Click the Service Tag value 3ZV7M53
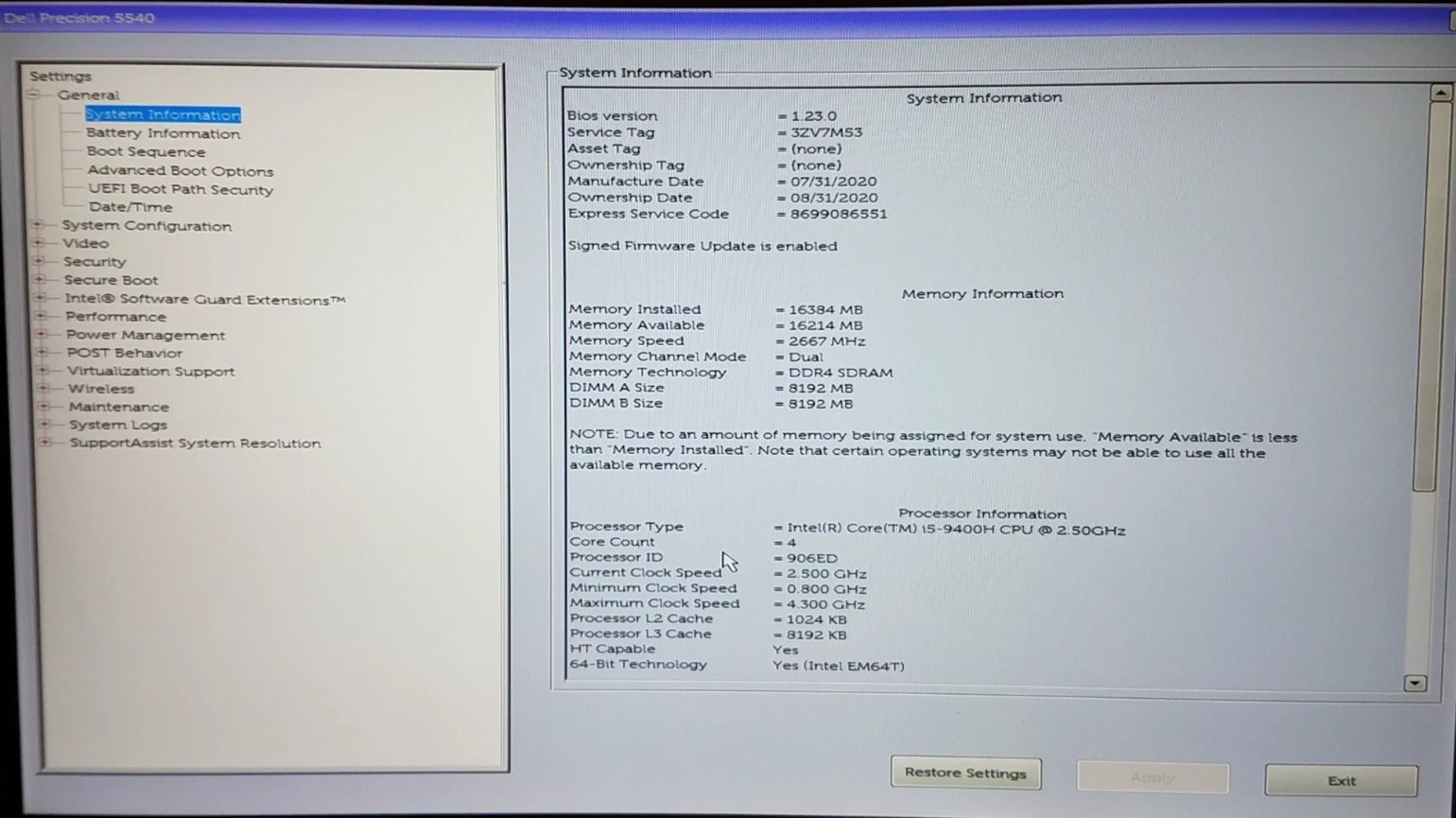Screen dimensions: 1456x818 [x=826, y=132]
